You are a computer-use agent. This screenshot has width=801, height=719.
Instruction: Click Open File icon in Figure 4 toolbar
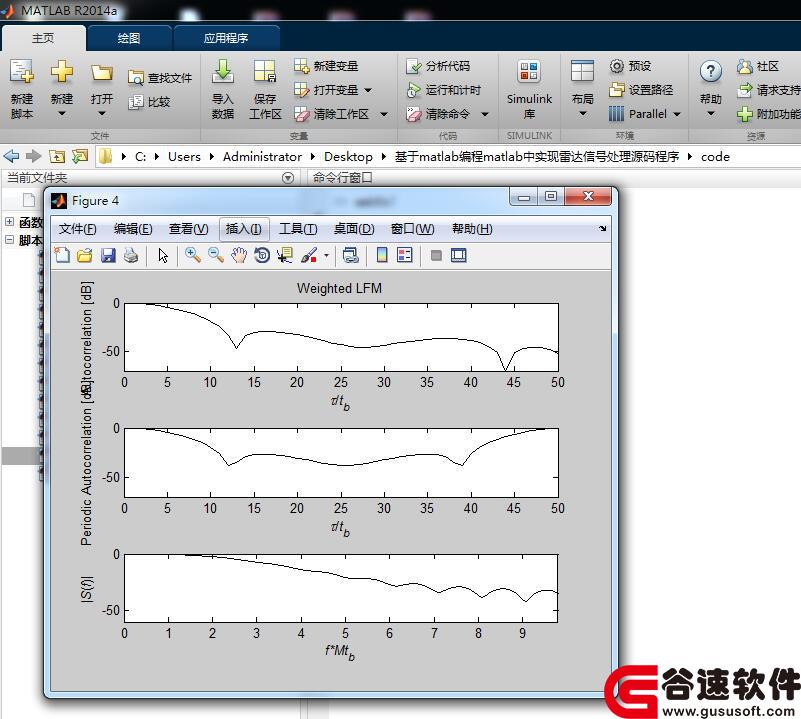[85, 255]
